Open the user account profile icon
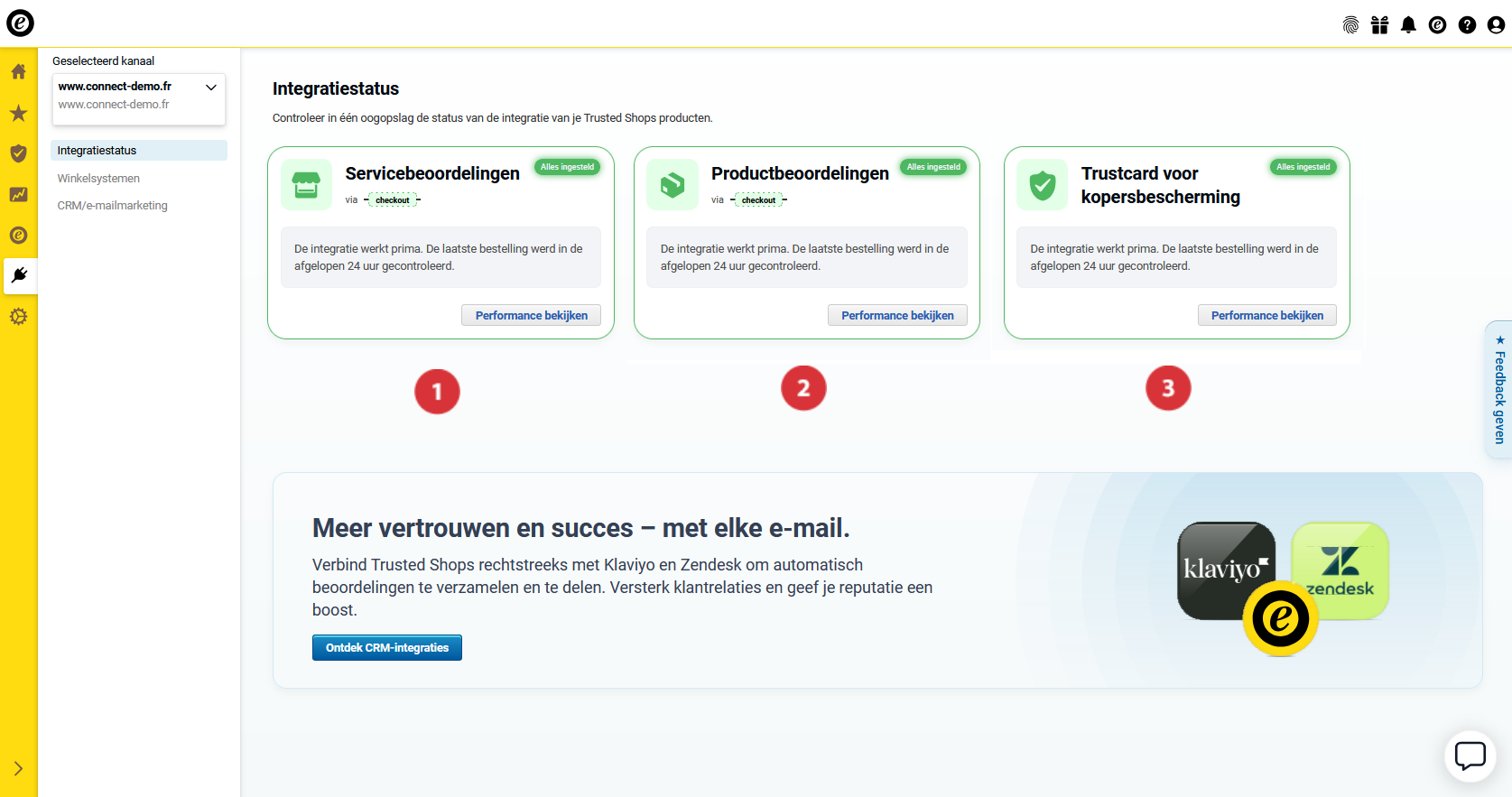 [1496, 25]
